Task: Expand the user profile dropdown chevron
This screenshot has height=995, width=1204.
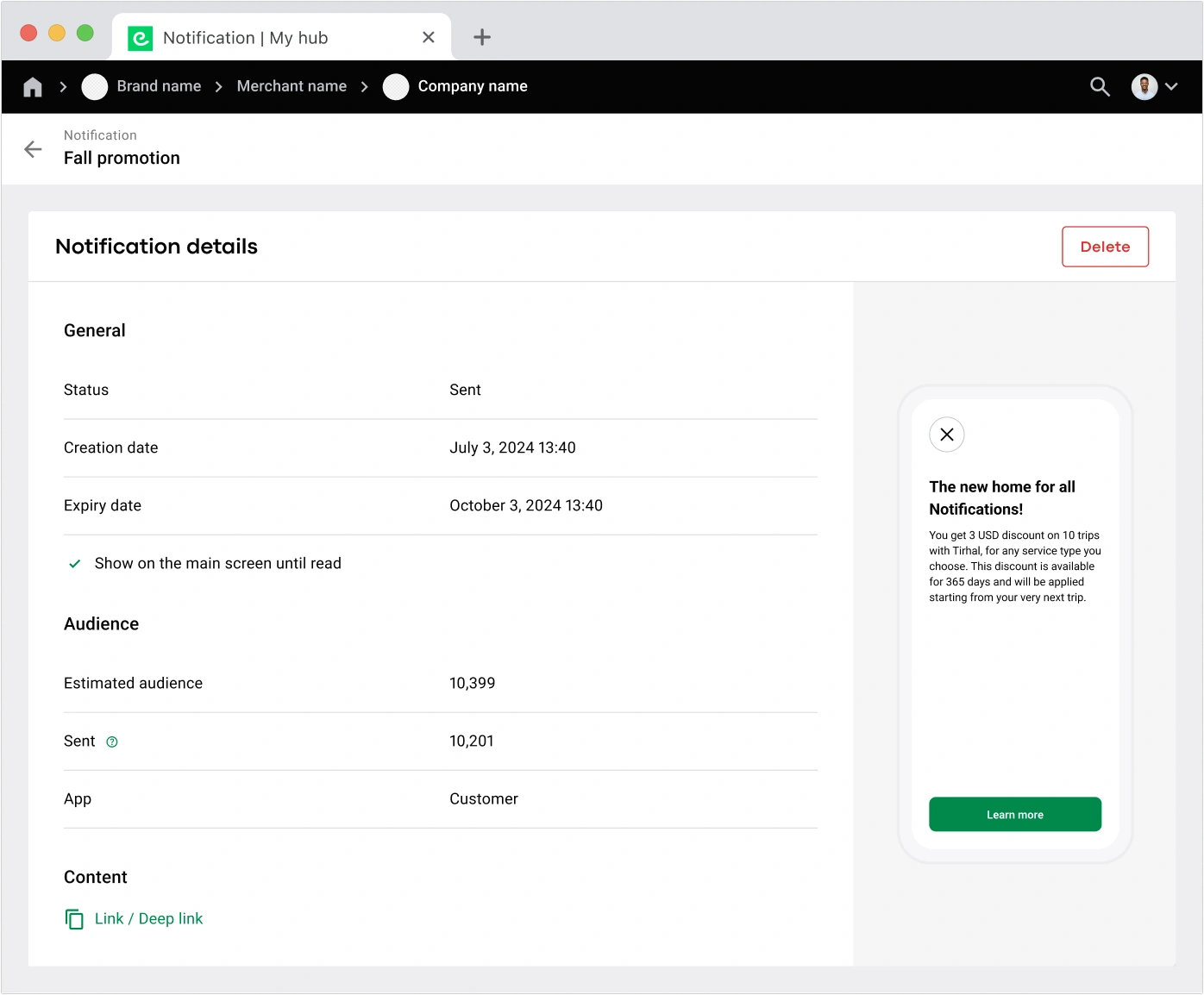Action: pos(1171,86)
